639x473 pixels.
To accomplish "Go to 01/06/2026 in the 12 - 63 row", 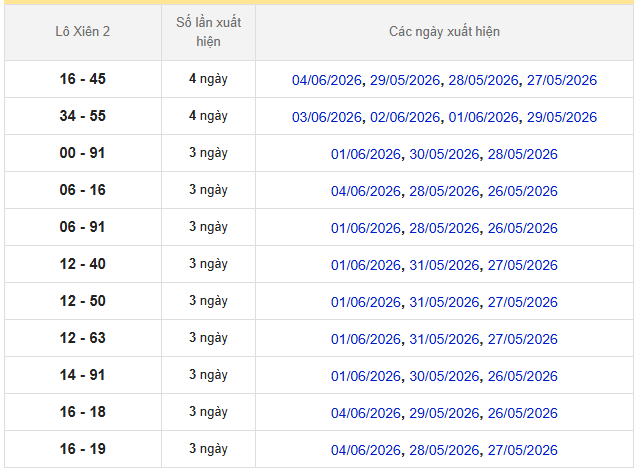I will pos(366,339).
